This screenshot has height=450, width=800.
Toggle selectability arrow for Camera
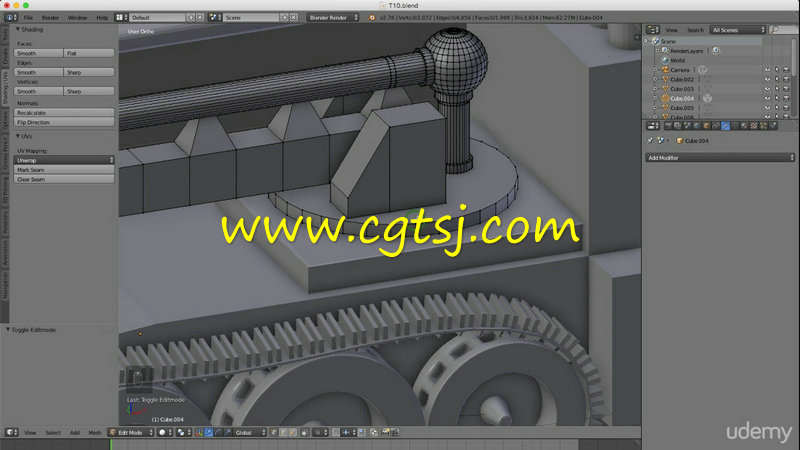777,70
